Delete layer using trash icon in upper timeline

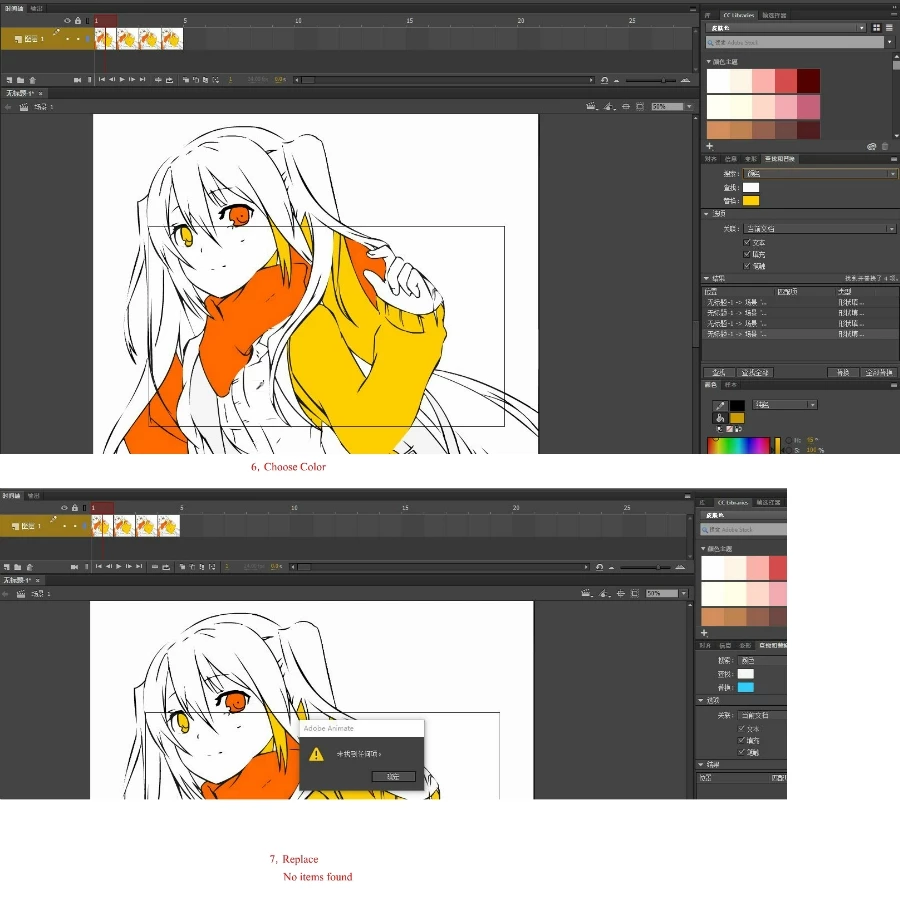[32, 80]
